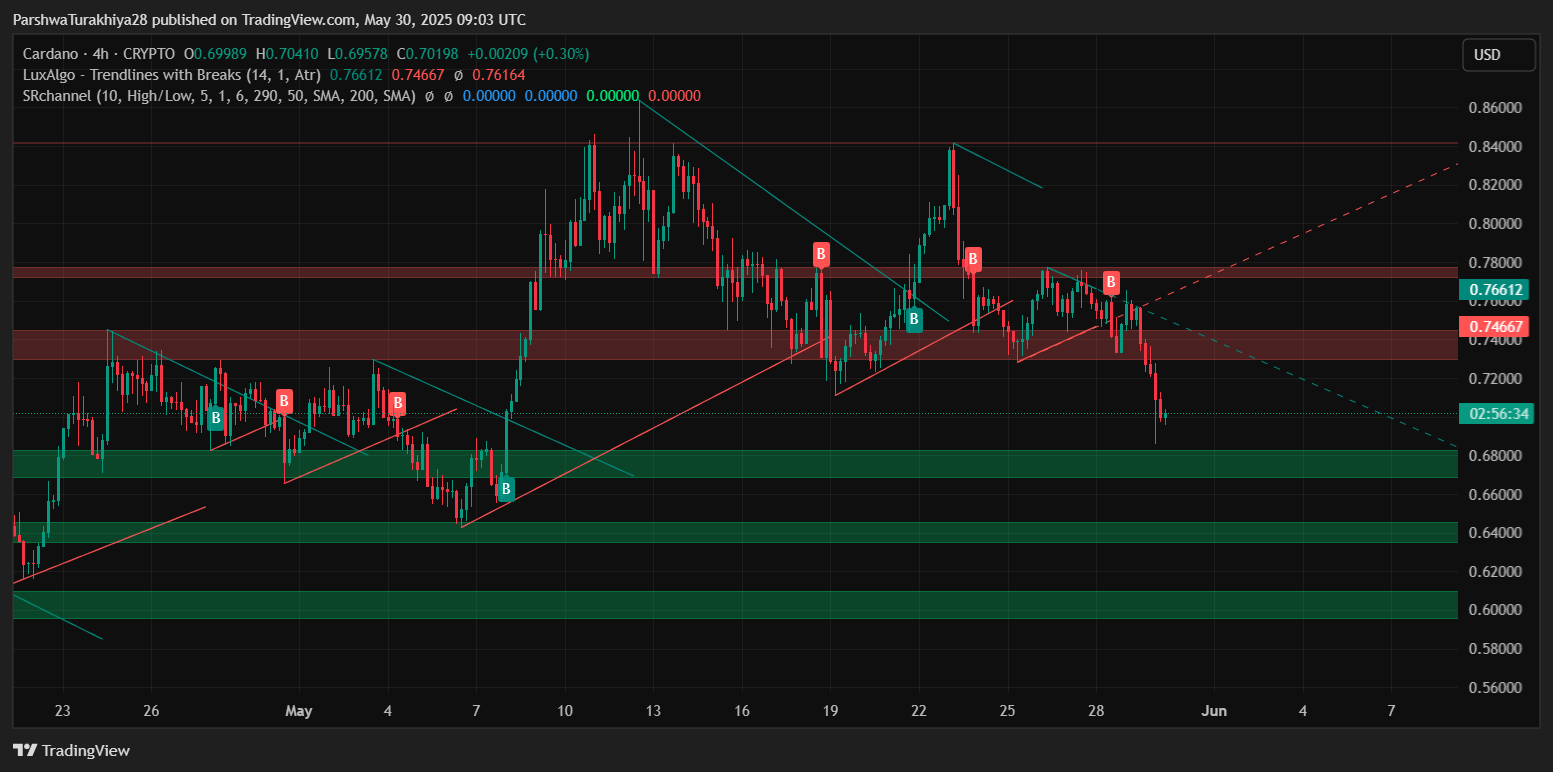Click the +0.00209 (+0.30%) change value

[x=528, y=54]
